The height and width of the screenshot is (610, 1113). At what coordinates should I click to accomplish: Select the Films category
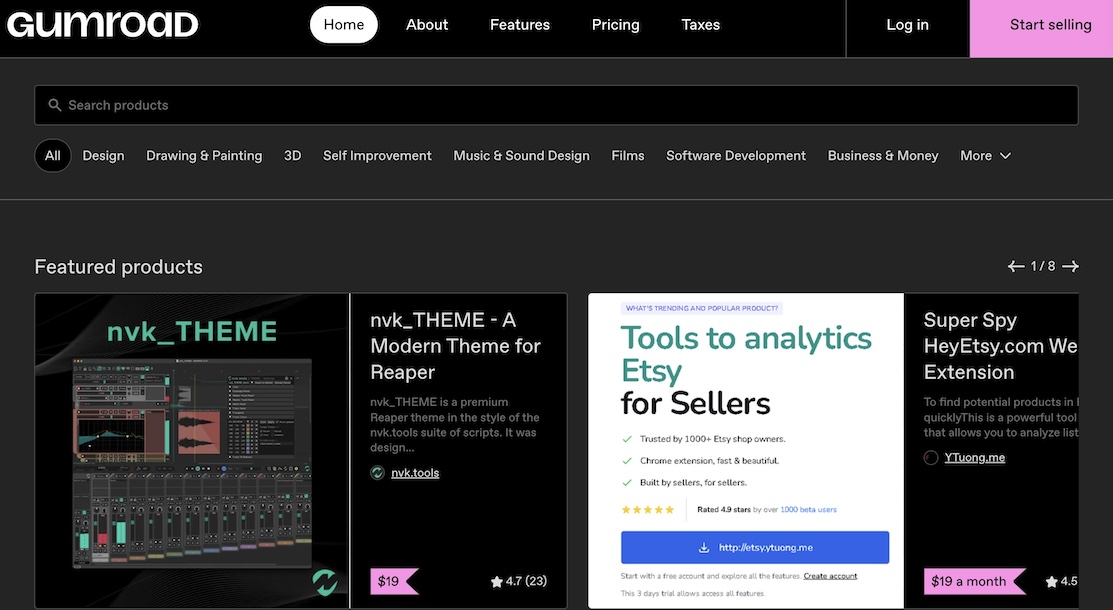[627, 156]
